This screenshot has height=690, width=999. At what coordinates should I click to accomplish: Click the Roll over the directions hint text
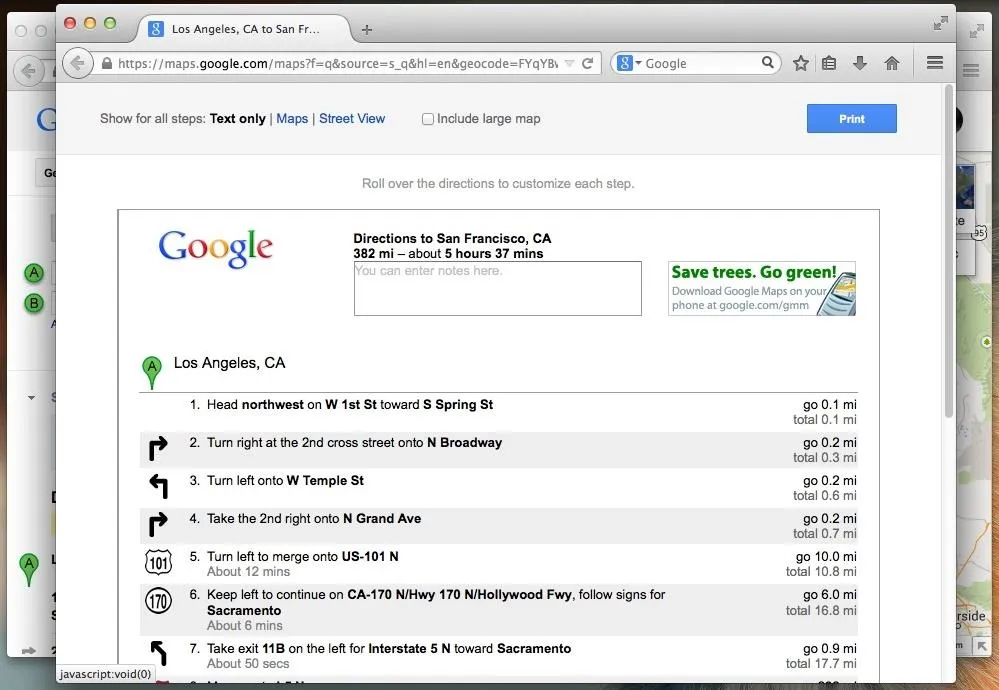(x=498, y=183)
